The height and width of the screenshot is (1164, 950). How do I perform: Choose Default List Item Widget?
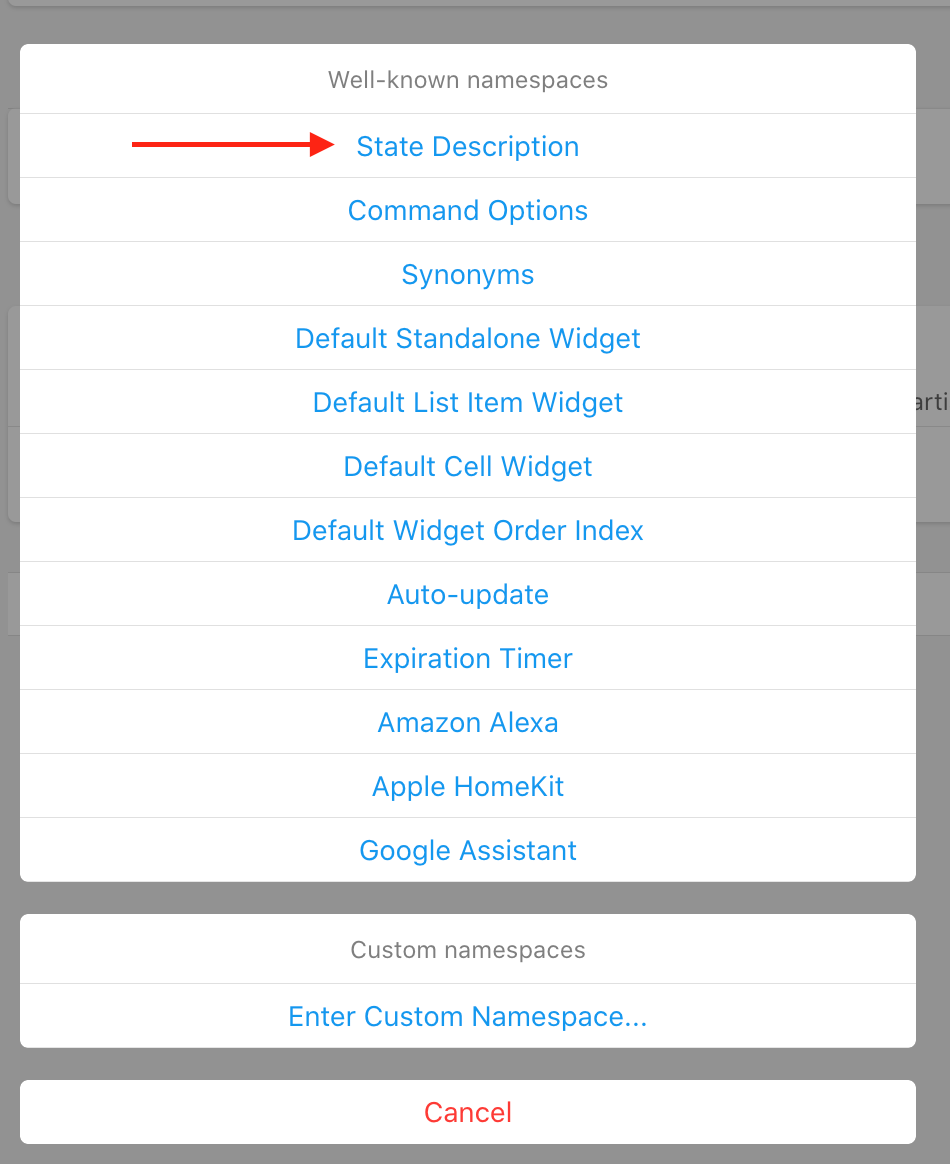tap(468, 402)
